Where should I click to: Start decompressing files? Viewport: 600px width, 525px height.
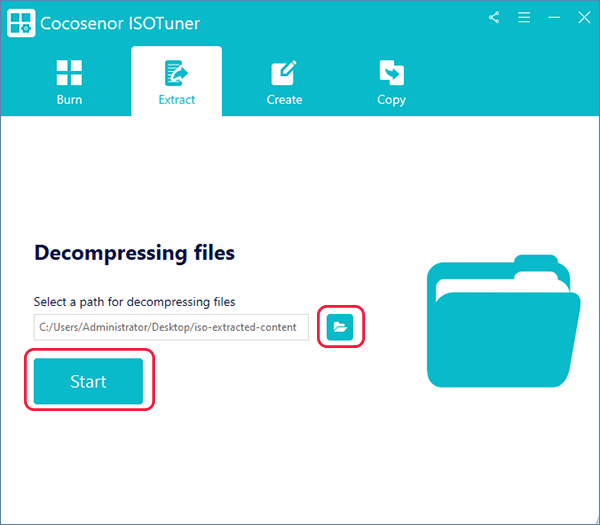point(88,381)
